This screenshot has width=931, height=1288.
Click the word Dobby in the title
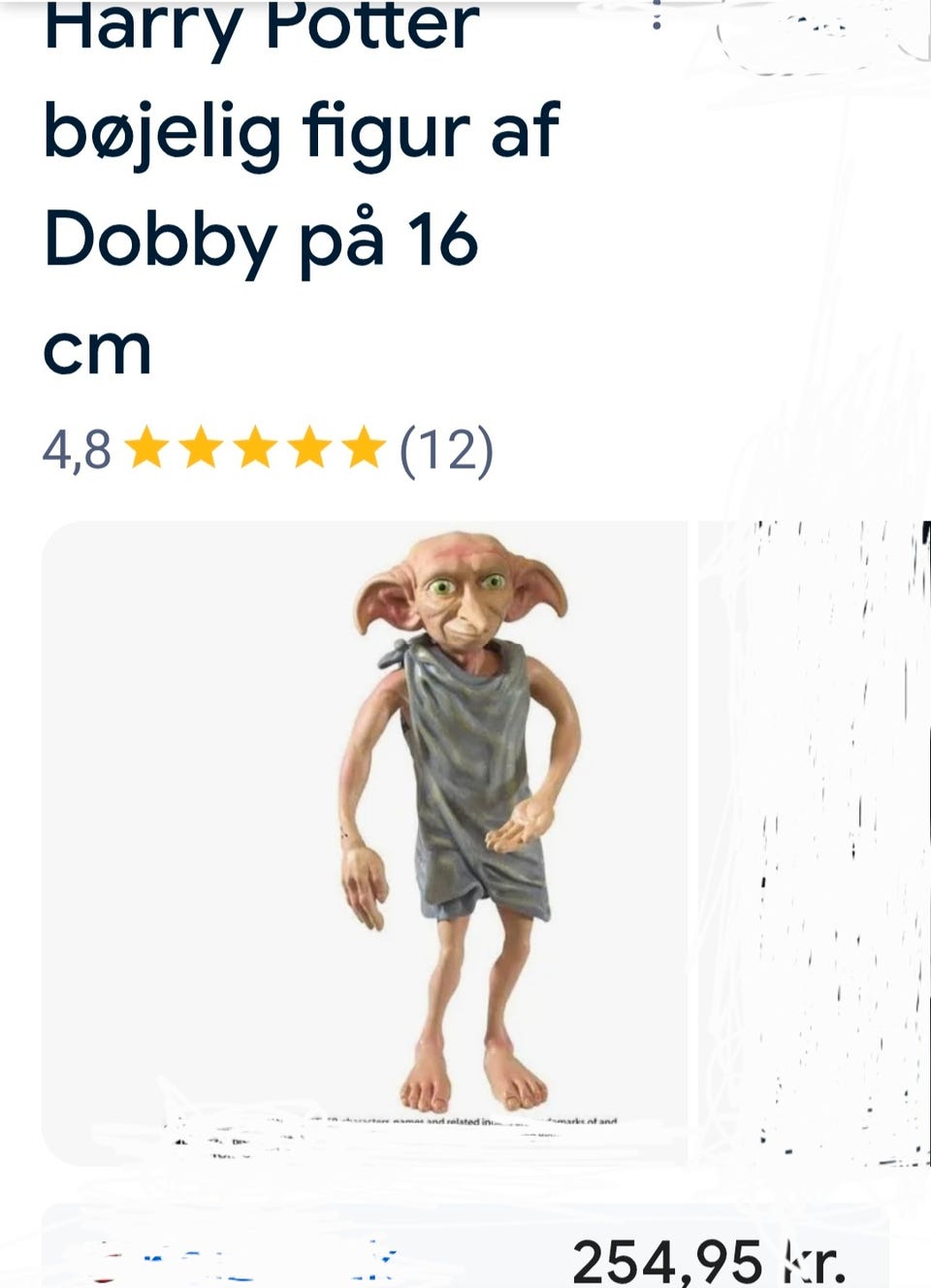point(160,240)
